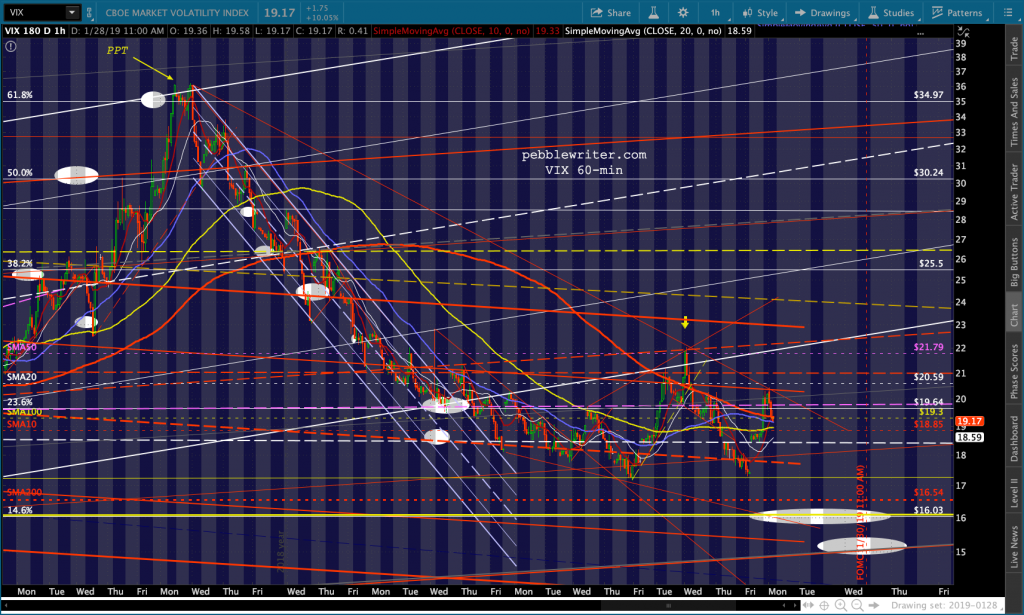The width and height of the screenshot is (1024, 615).
Task: Open the flask-shaped tool in the toolbar
Action: [653, 12]
